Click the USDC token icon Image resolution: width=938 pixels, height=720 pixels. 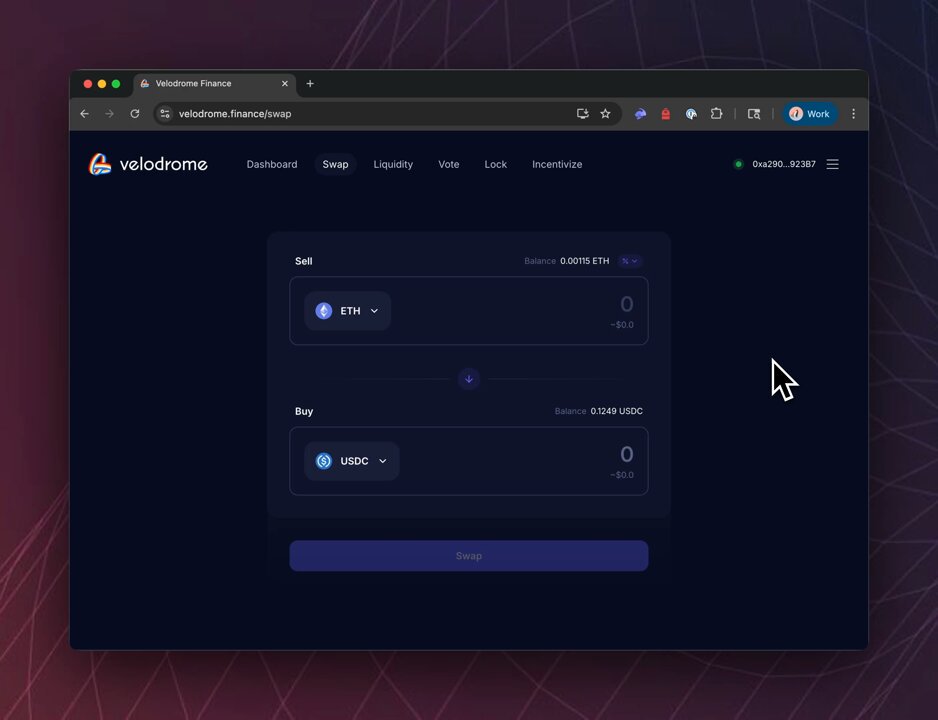tap(324, 461)
